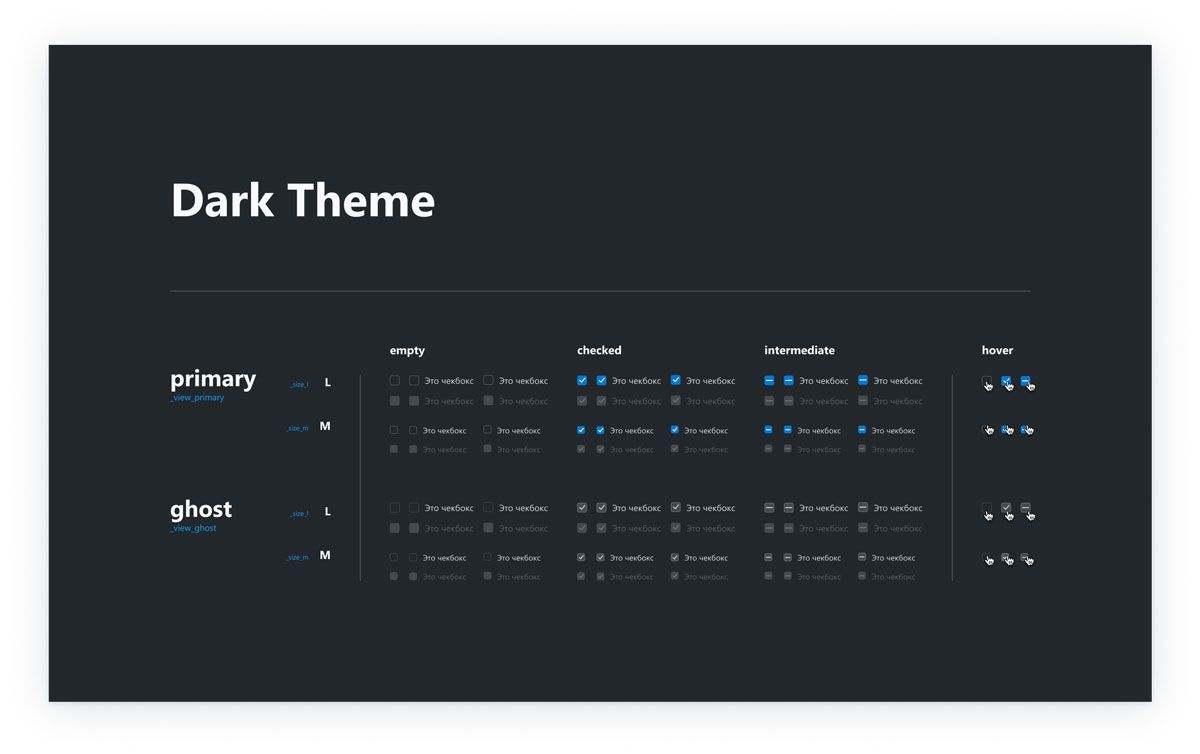
Task: Click the hover-column intermediate checkbox, primary size M
Action: (1025, 429)
